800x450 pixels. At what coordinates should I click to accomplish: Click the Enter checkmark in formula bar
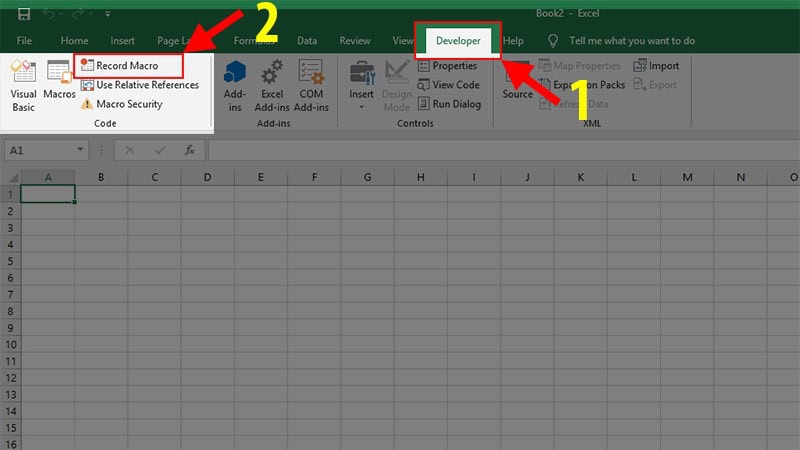160,151
